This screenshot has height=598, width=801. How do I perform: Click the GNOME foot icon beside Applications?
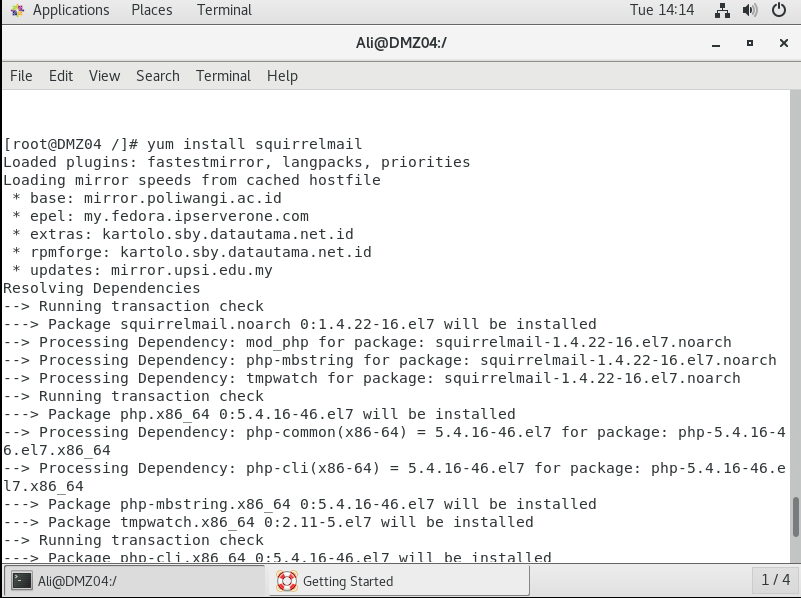[17, 10]
